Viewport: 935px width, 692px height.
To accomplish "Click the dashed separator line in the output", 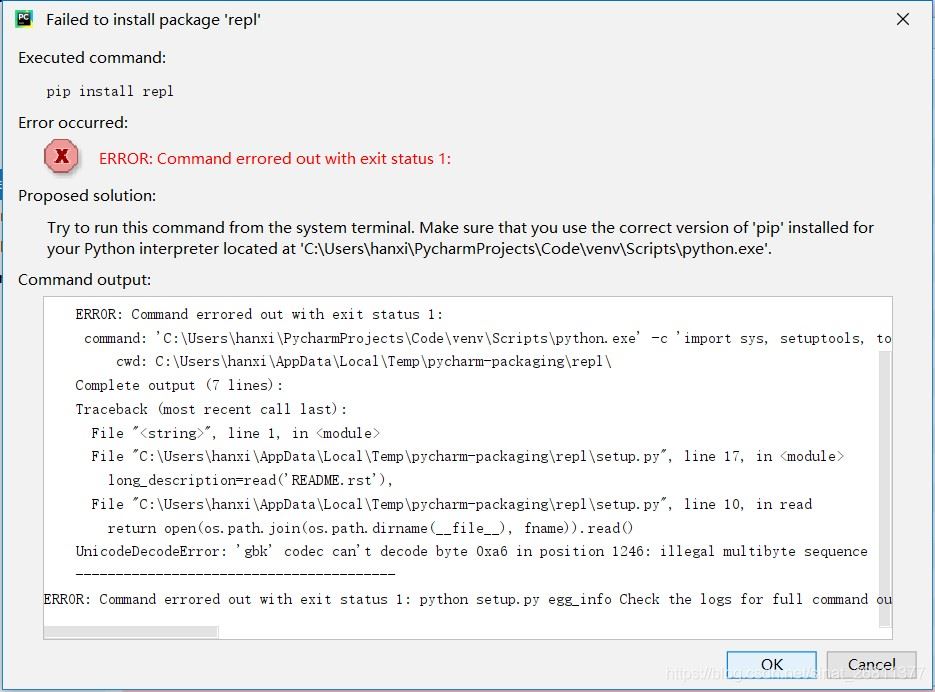I will pyautogui.click(x=235, y=574).
